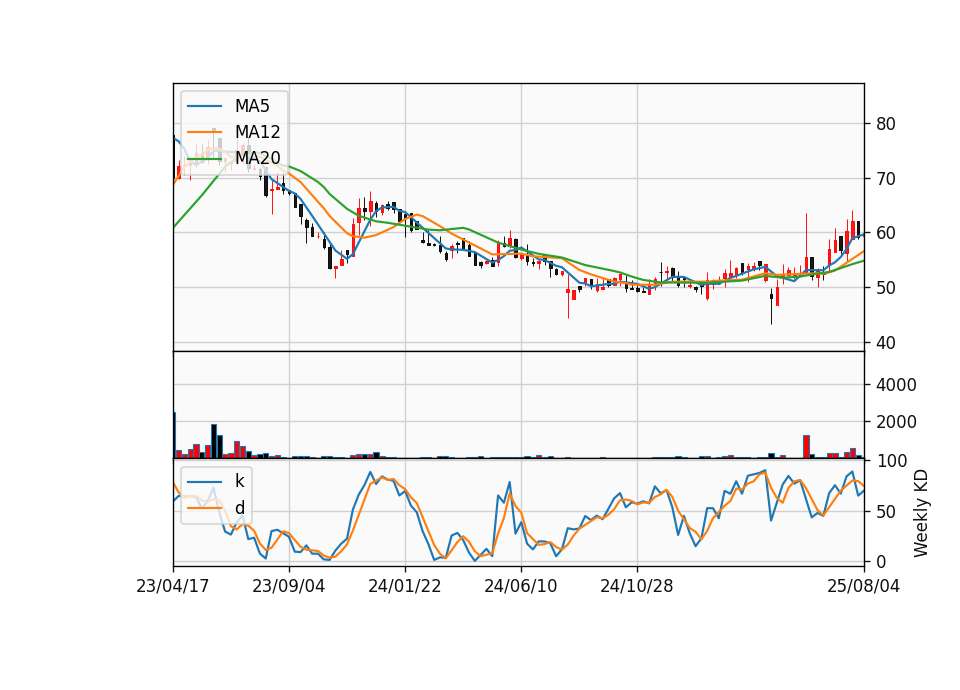Click the blue MA5 line sample in legend

tap(204, 106)
